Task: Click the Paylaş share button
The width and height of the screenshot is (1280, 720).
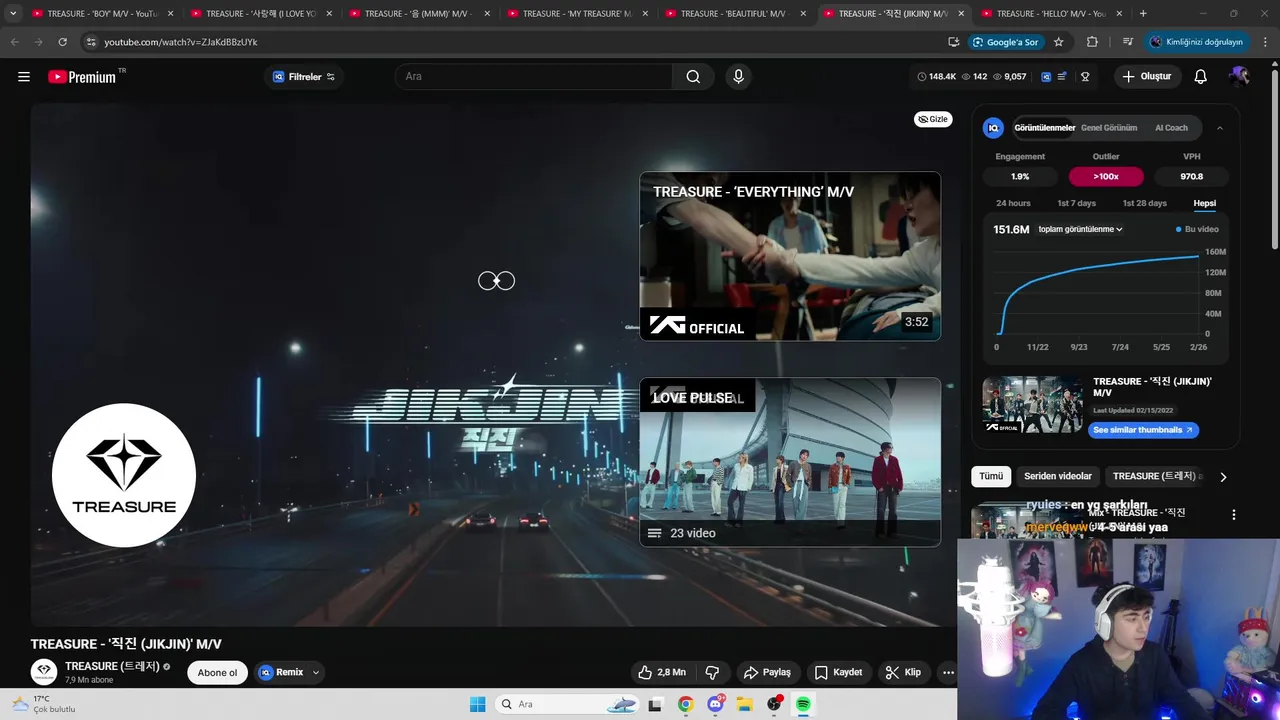Action: point(767,672)
